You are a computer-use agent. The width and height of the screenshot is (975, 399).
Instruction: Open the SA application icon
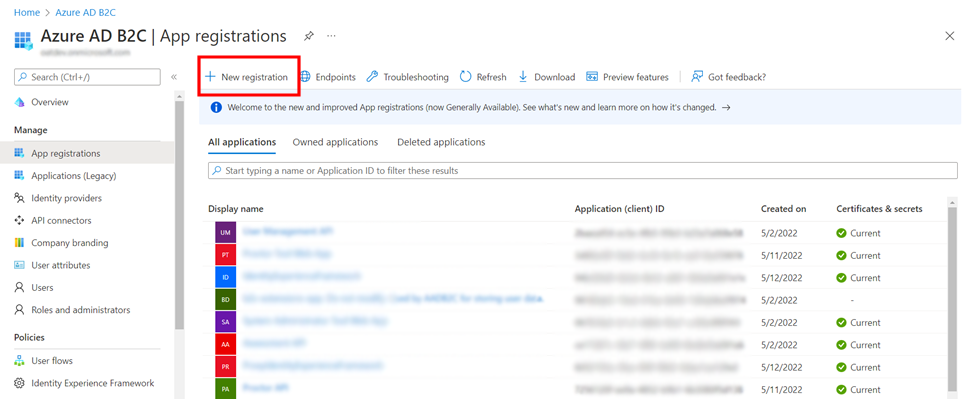tap(225, 322)
